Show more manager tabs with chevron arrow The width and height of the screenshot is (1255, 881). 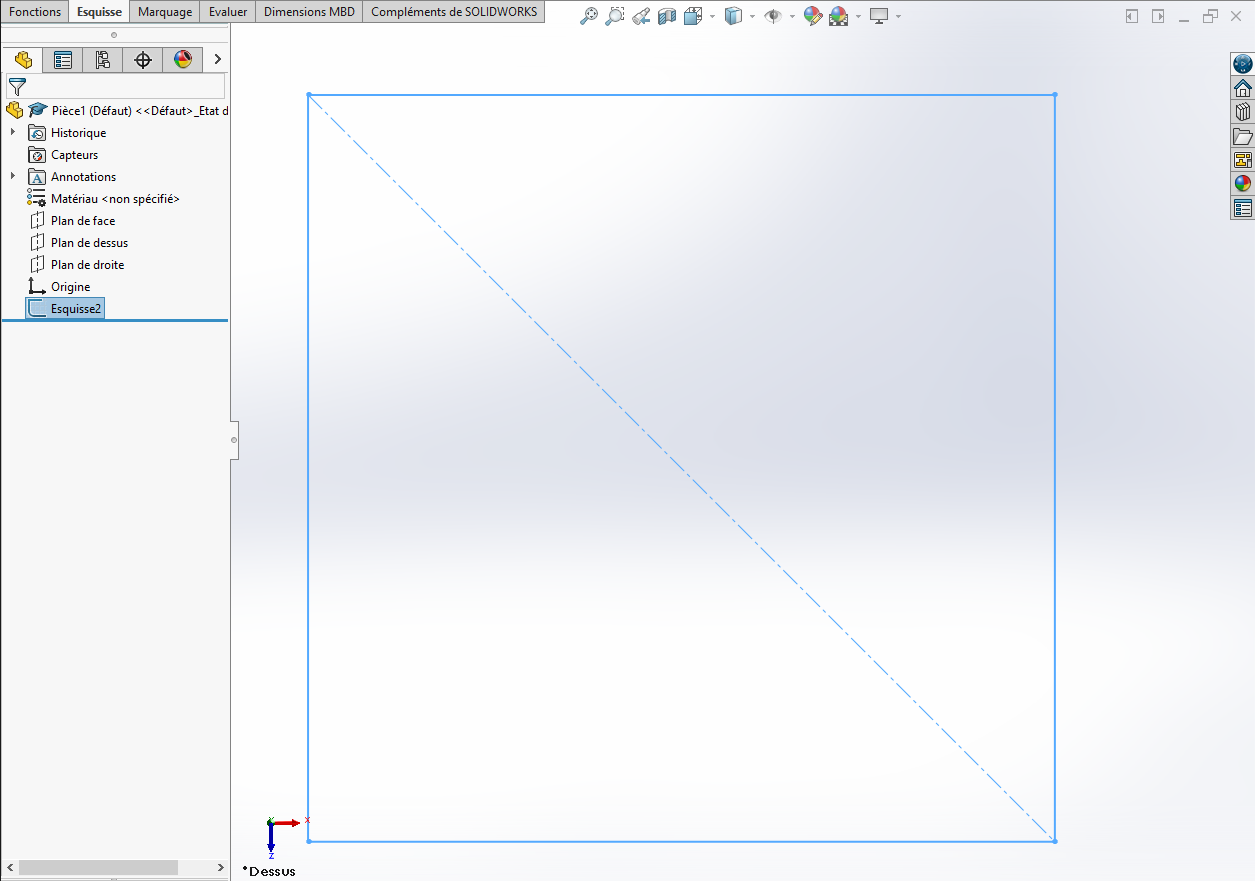click(217, 60)
